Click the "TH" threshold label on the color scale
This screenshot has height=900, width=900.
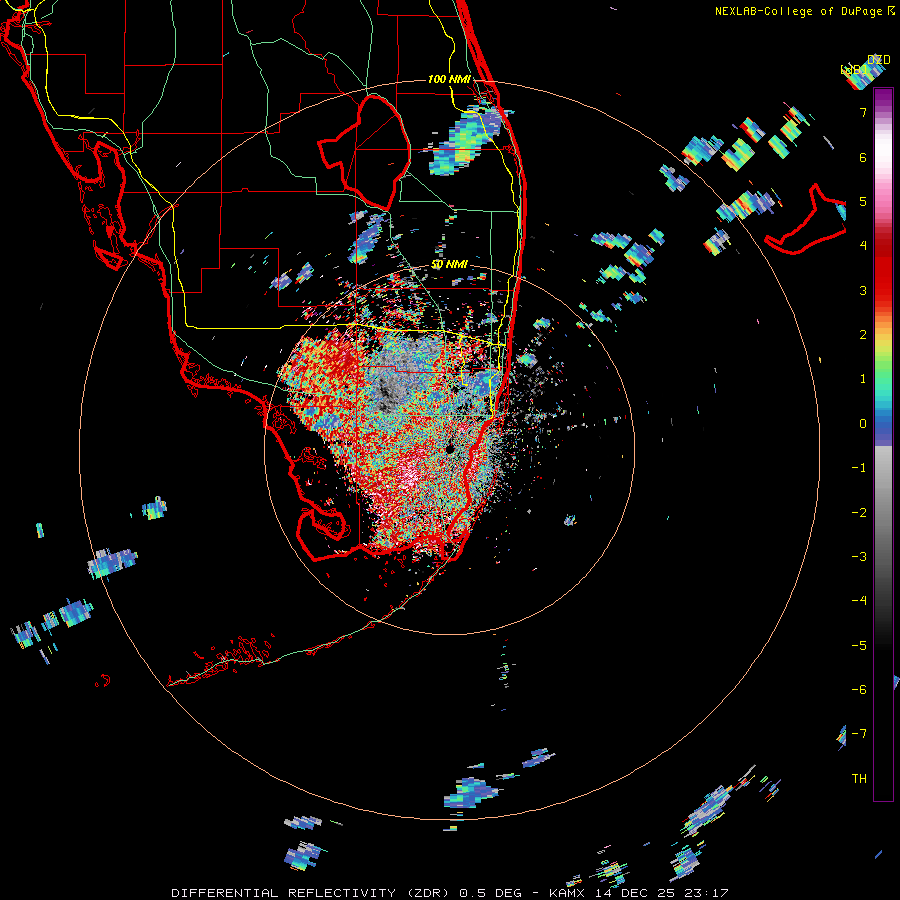(x=859, y=779)
